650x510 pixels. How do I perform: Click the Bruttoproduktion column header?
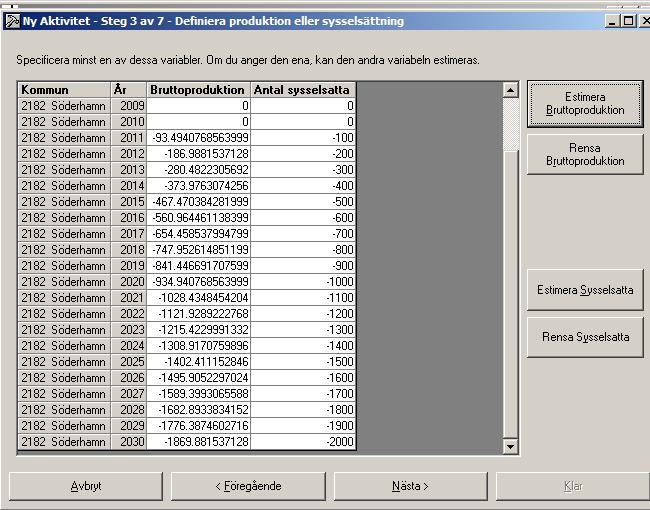(x=199, y=90)
